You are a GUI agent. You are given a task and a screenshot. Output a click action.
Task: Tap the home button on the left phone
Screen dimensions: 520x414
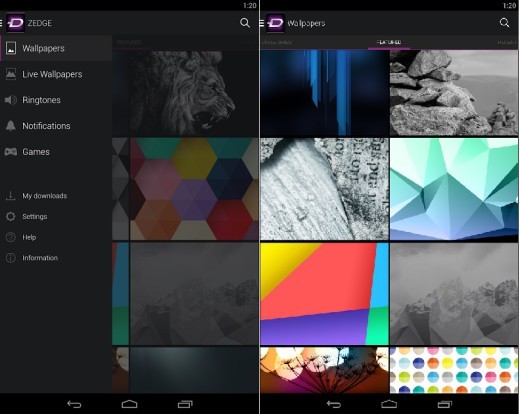pos(129,404)
